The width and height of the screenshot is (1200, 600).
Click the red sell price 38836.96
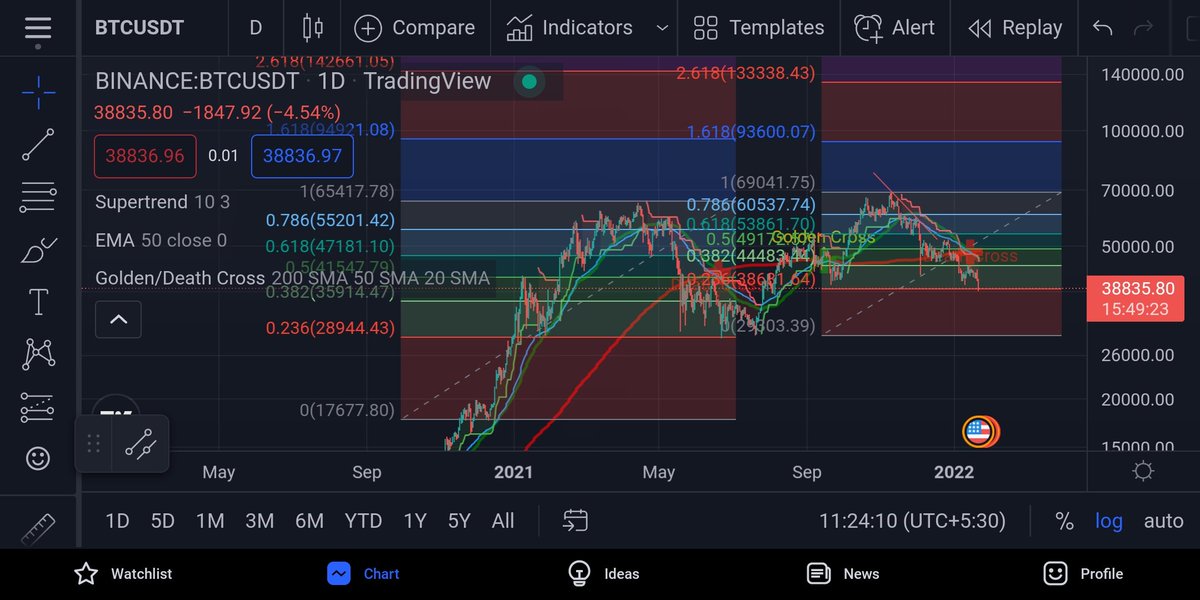(x=145, y=156)
